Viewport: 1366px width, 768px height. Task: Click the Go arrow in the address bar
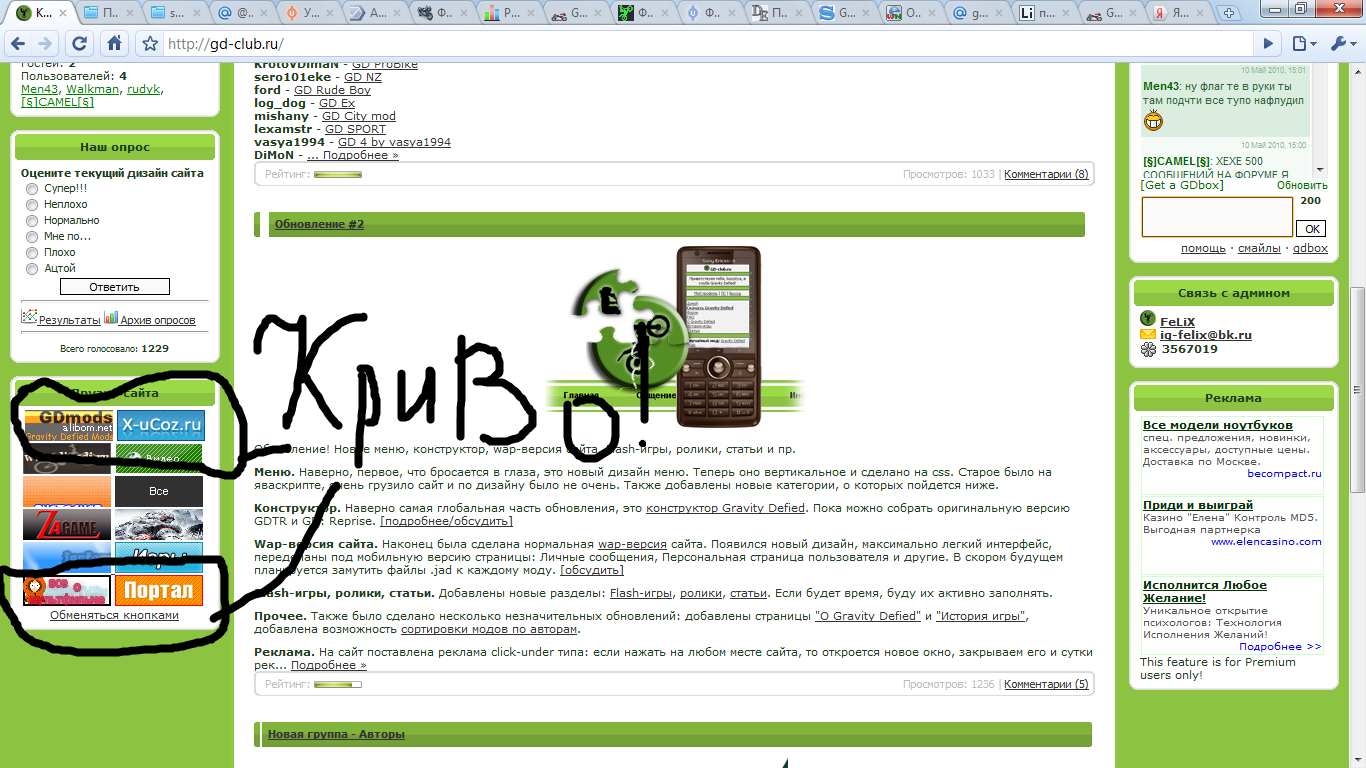[1268, 44]
